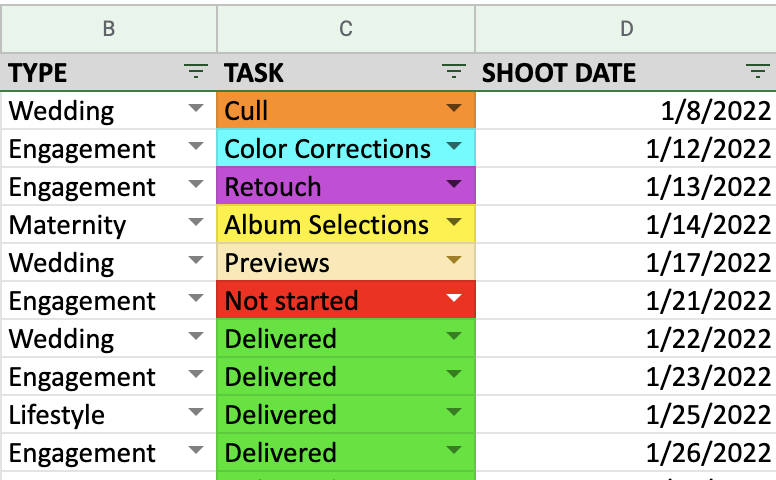Select the Delivered cell for 1/25/2022
Screen dimensions: 776x480
pos(346,414)
